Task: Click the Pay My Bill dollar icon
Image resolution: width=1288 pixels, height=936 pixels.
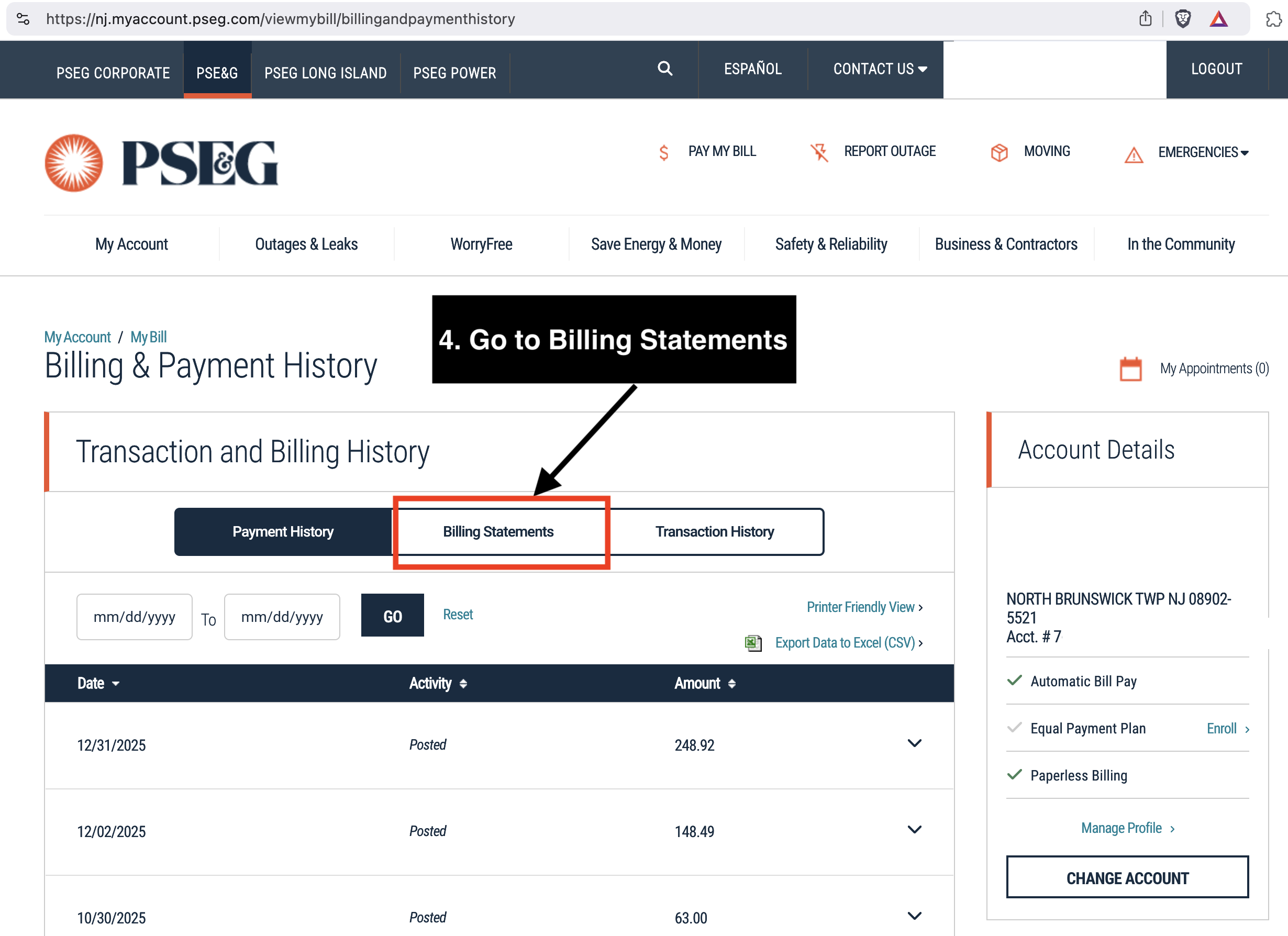Action: (x=663, y=152)
